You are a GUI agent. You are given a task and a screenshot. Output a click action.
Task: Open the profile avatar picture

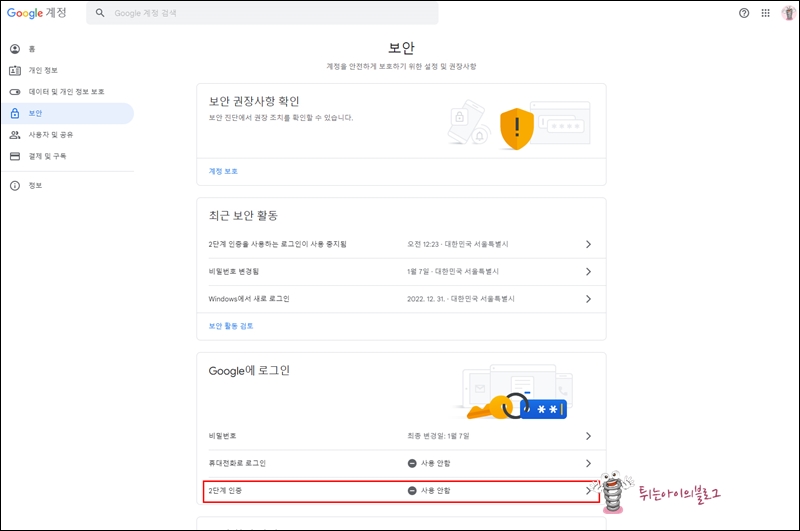[x=788, y=13]
